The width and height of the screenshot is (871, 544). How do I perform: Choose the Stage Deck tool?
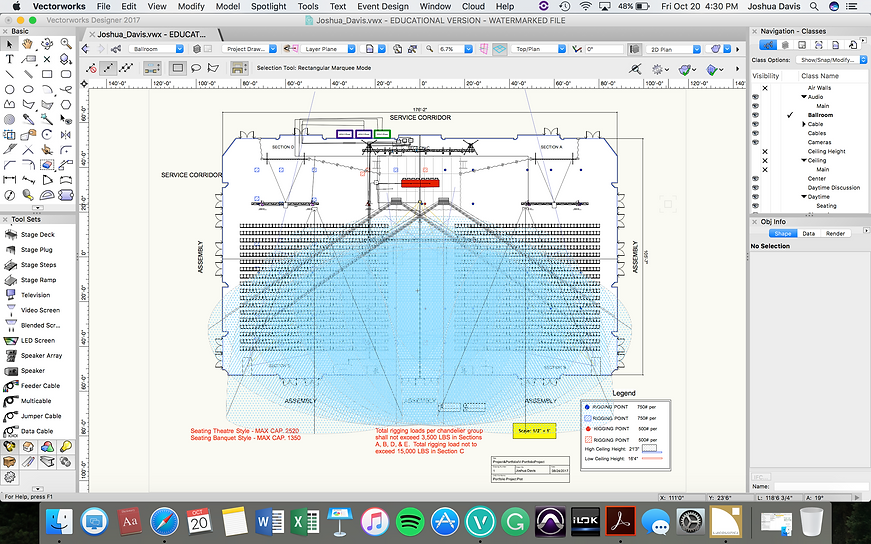pos(36,234)
